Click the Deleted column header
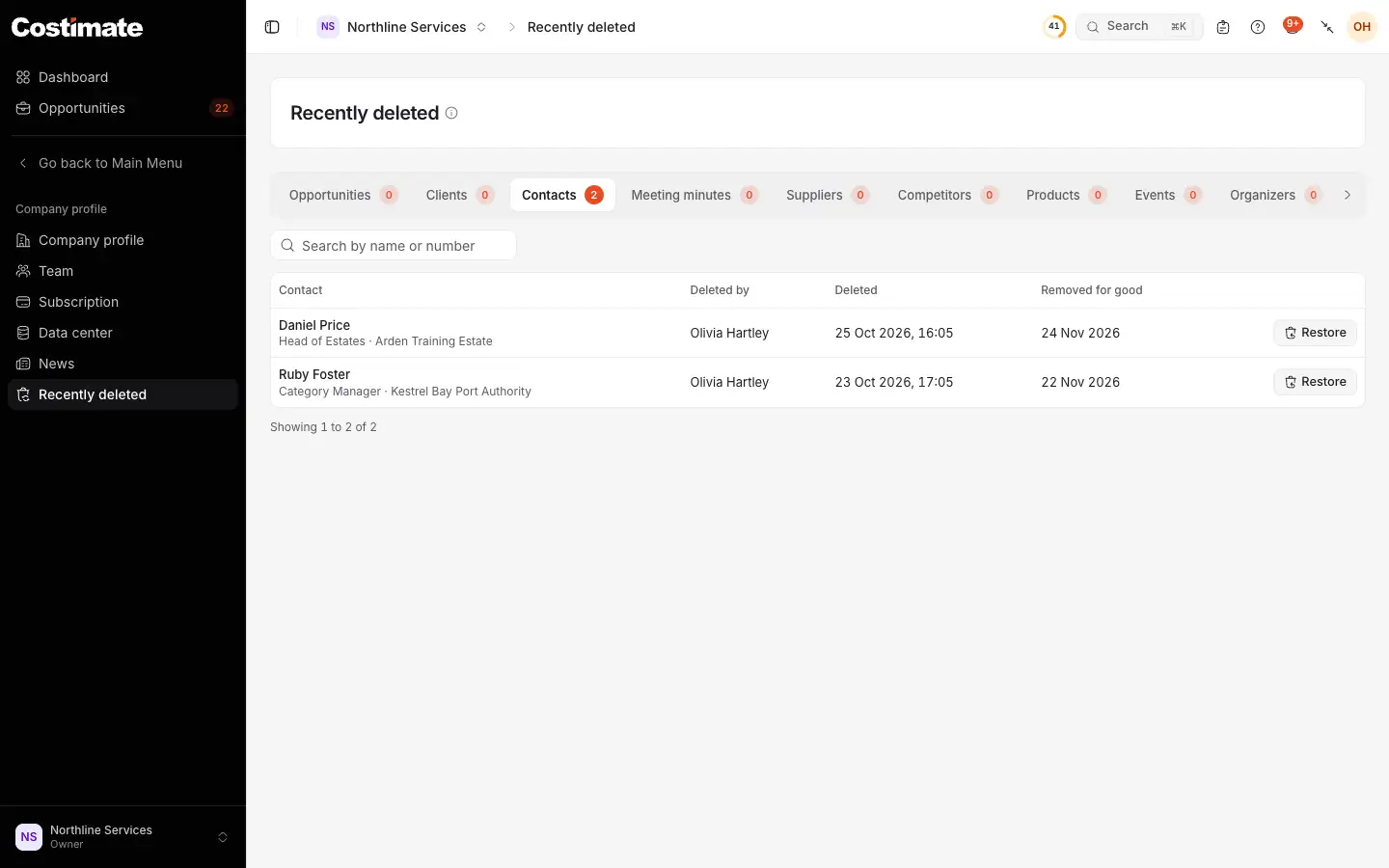The height and width of the screenshot is (868, 1389). 856,290
